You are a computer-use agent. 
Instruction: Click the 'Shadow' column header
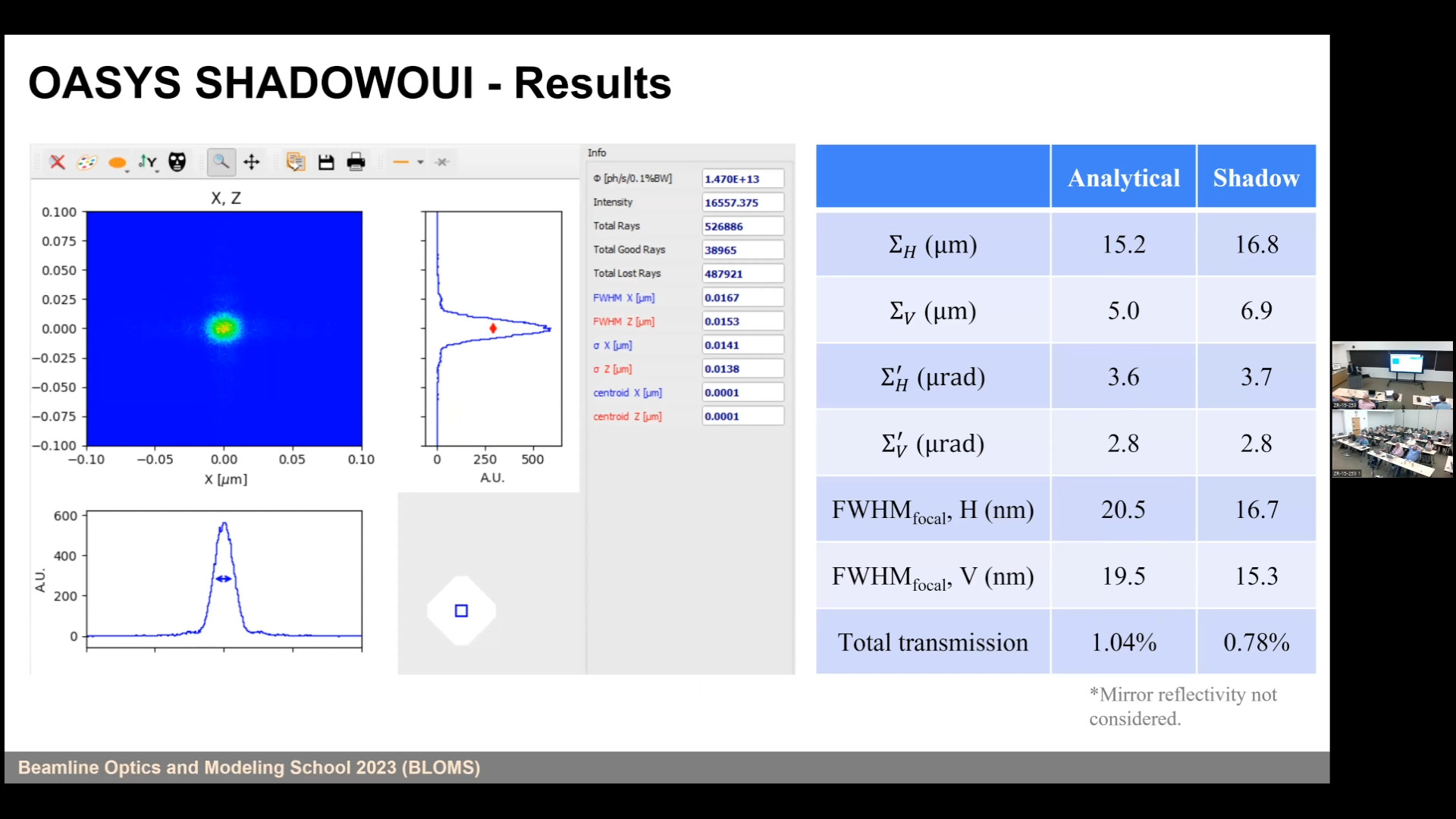pos(1257,177)
